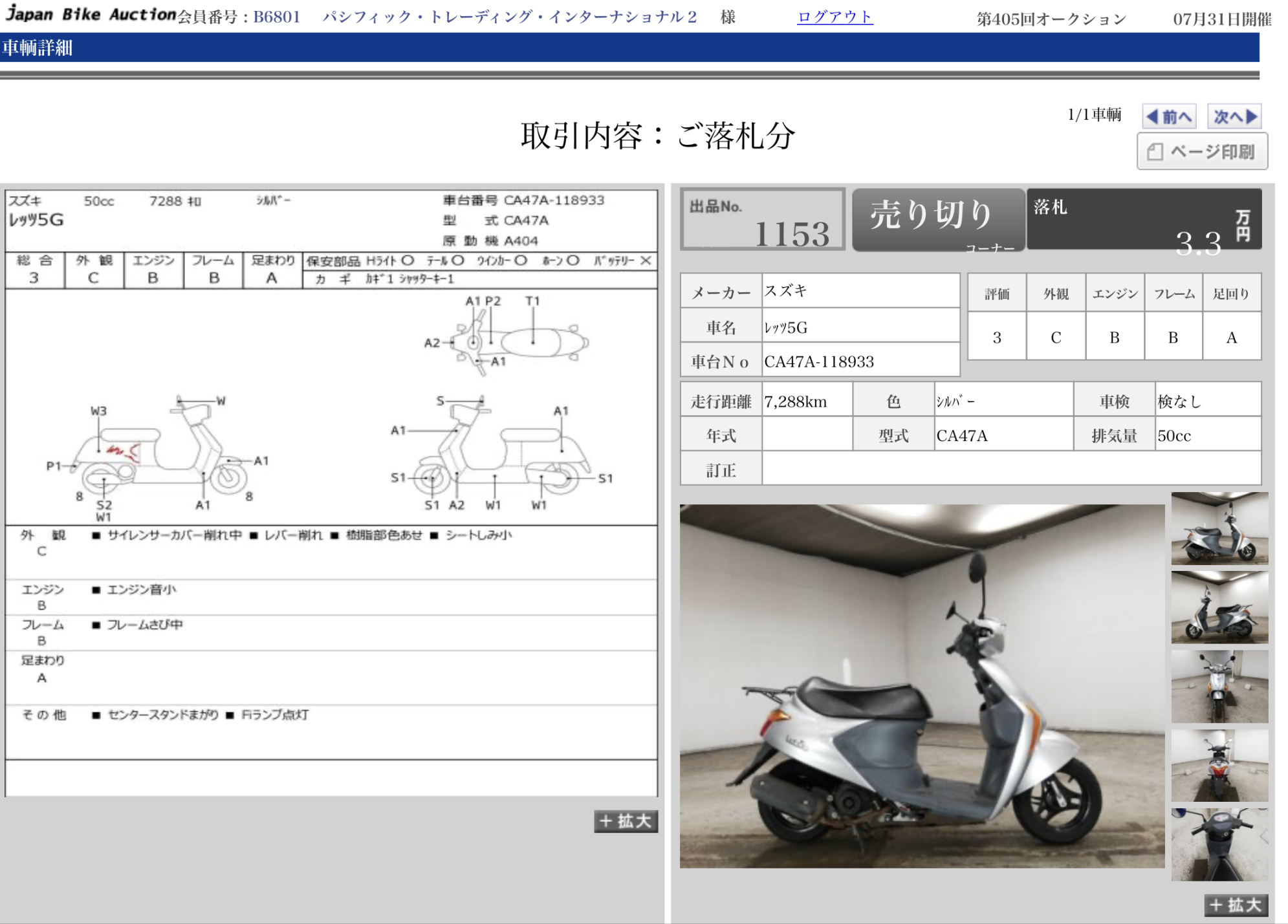1288x924 pixels.
Task: Print page using ページ印刷 button
Action: point(1202,151)
